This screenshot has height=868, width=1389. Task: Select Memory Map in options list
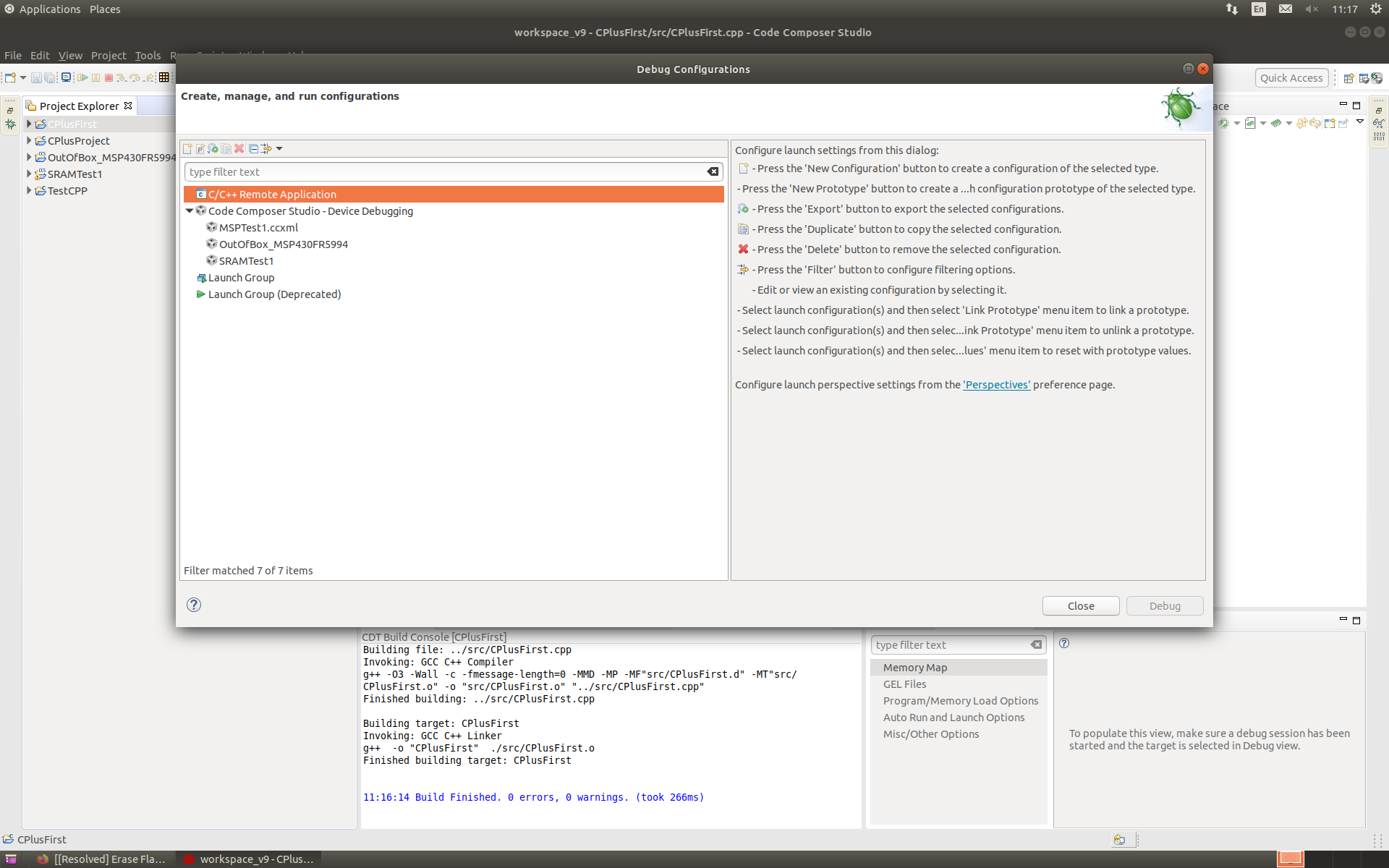pos(959,668)
